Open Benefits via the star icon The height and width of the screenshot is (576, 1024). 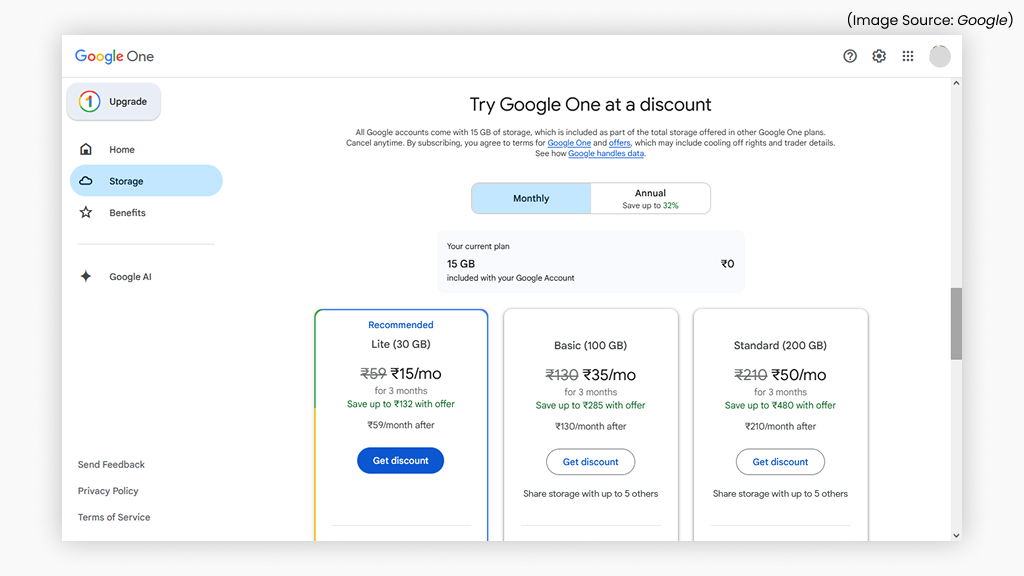click(x=86, y=212)
